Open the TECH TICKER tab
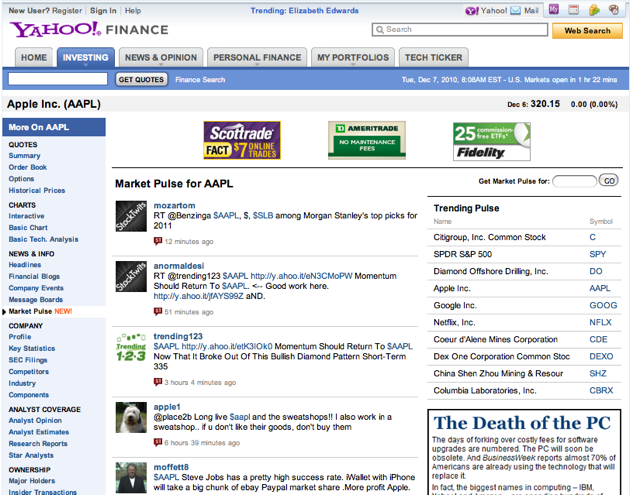The height and width of the screenshot is (495, 630). 434,57
